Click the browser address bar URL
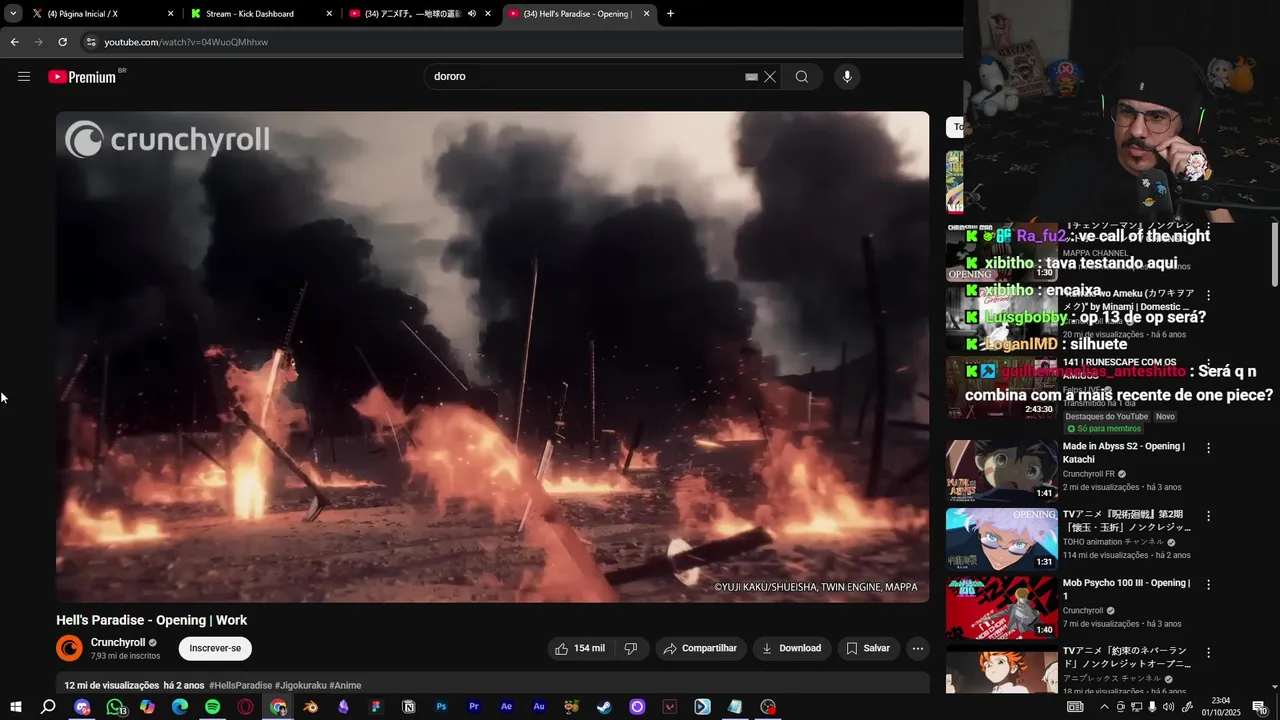The height and width of the screenshot is (720, 1280). tap(186, 42)
